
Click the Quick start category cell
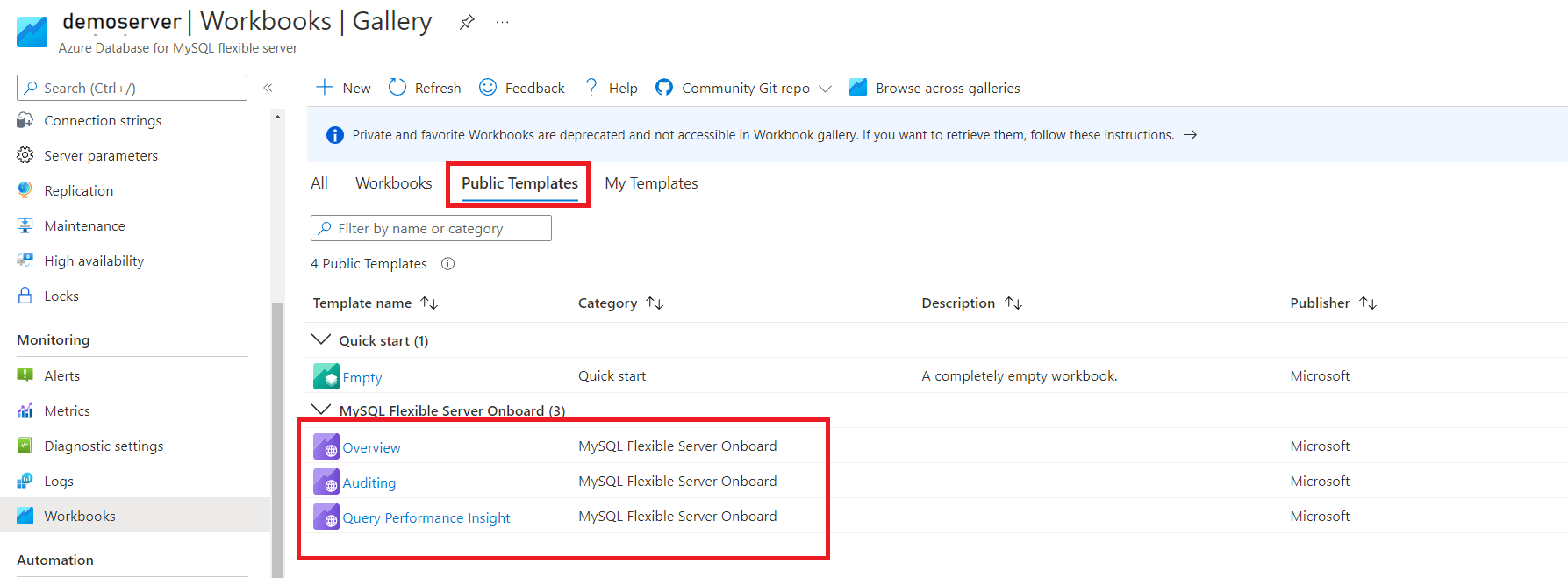tap(612, 375)
